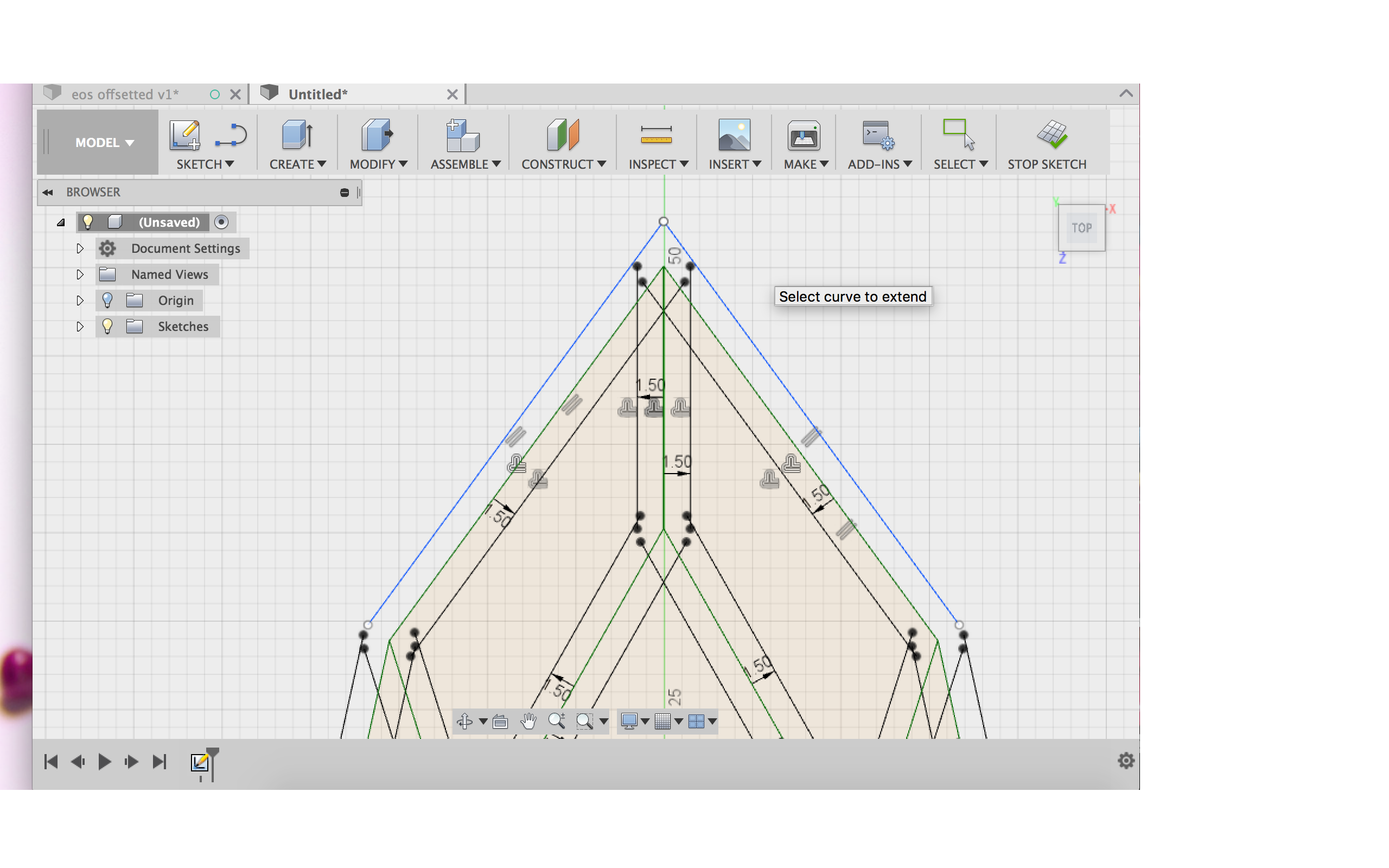Jump to the timeline beginning
Viewport: 1389px width, 868px height.
point(50,762)
